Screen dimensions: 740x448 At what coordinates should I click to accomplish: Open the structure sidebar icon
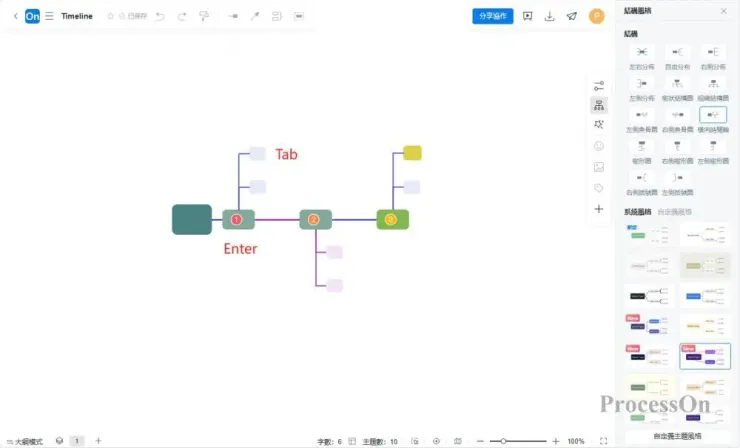(599, 105)
